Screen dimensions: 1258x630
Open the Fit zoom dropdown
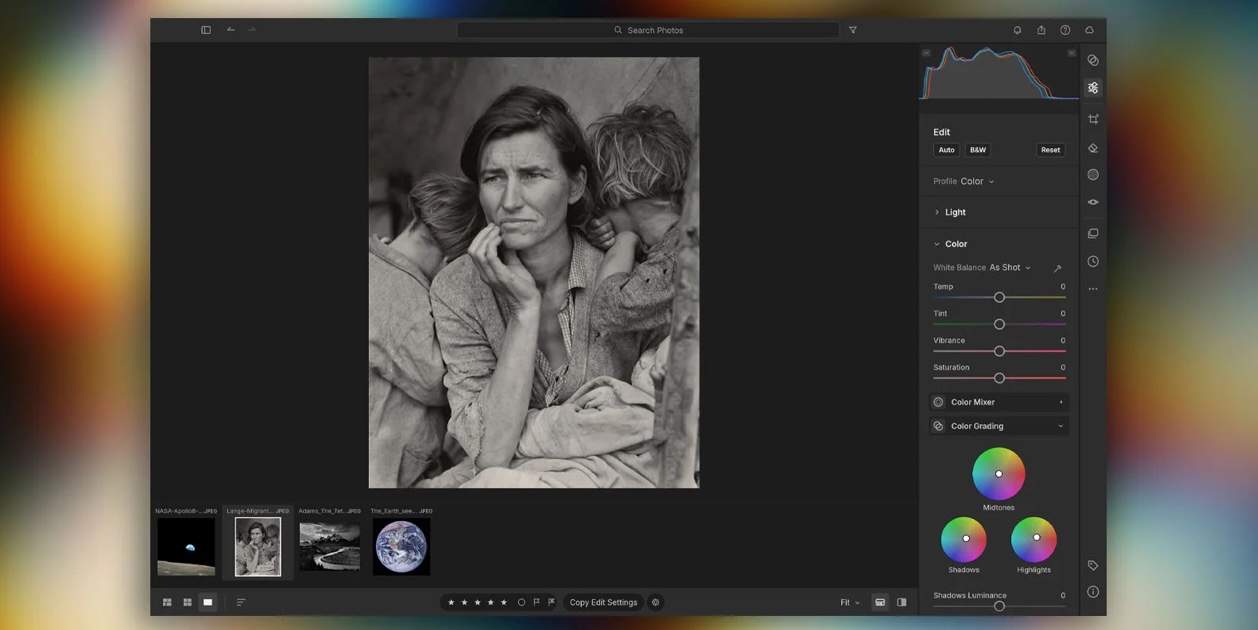coord(849,602)
